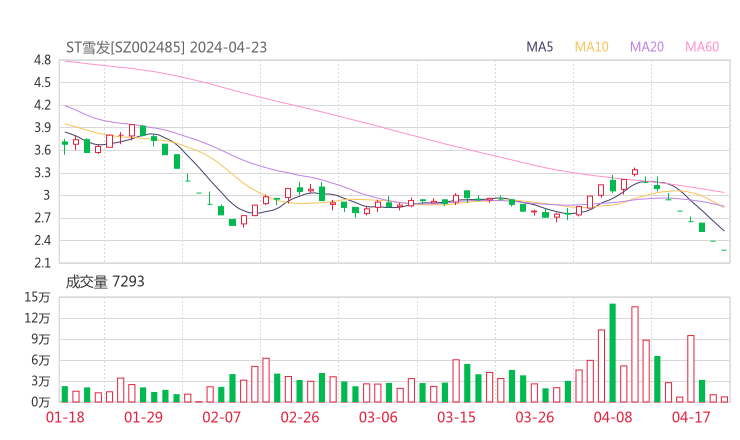This screenshot has width=740, height=440.
Task: Click the 2.4 price axis value
Action: (x=42, y=240)
